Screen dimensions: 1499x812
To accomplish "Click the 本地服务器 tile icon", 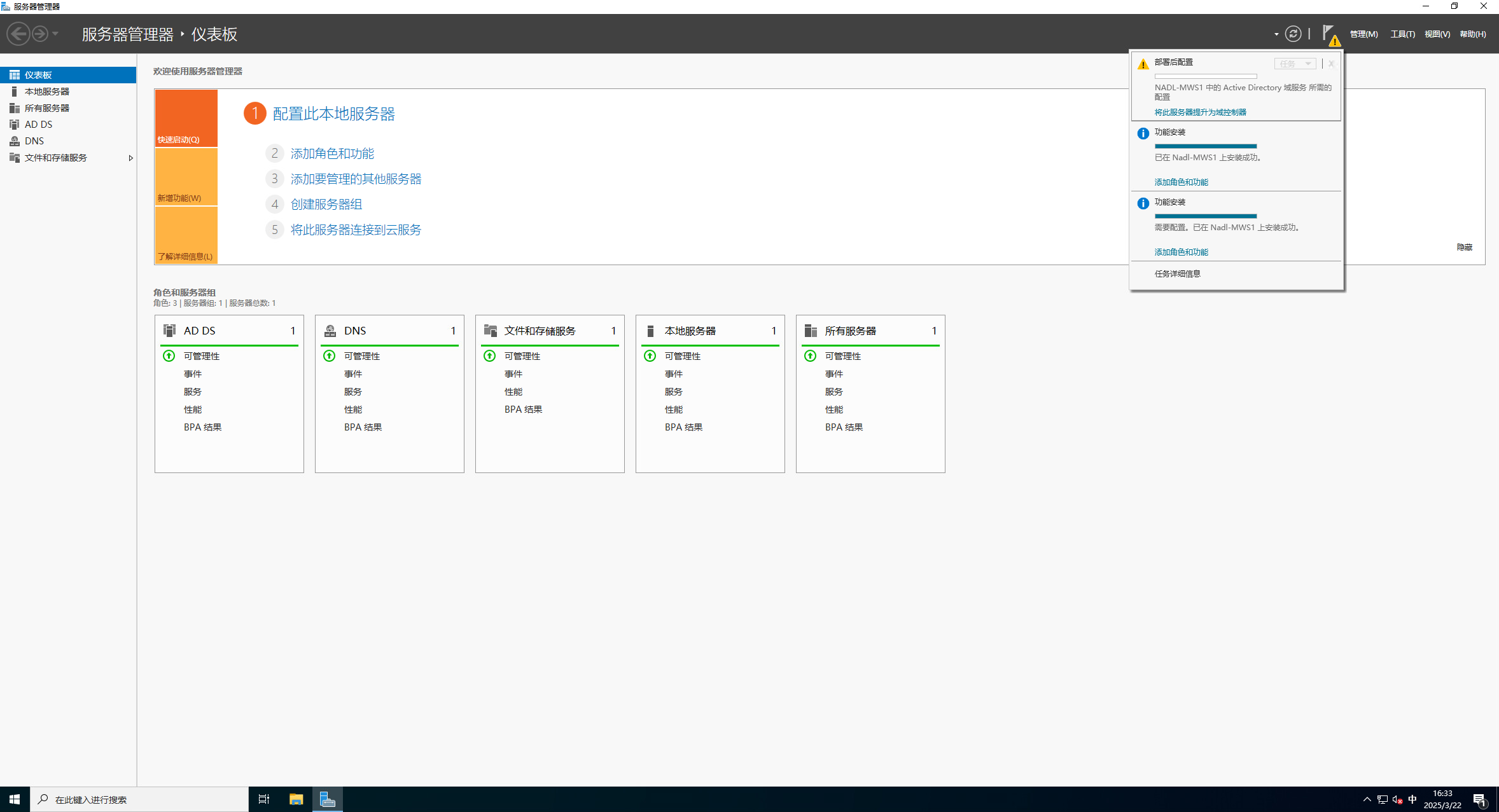I will 650,331.
